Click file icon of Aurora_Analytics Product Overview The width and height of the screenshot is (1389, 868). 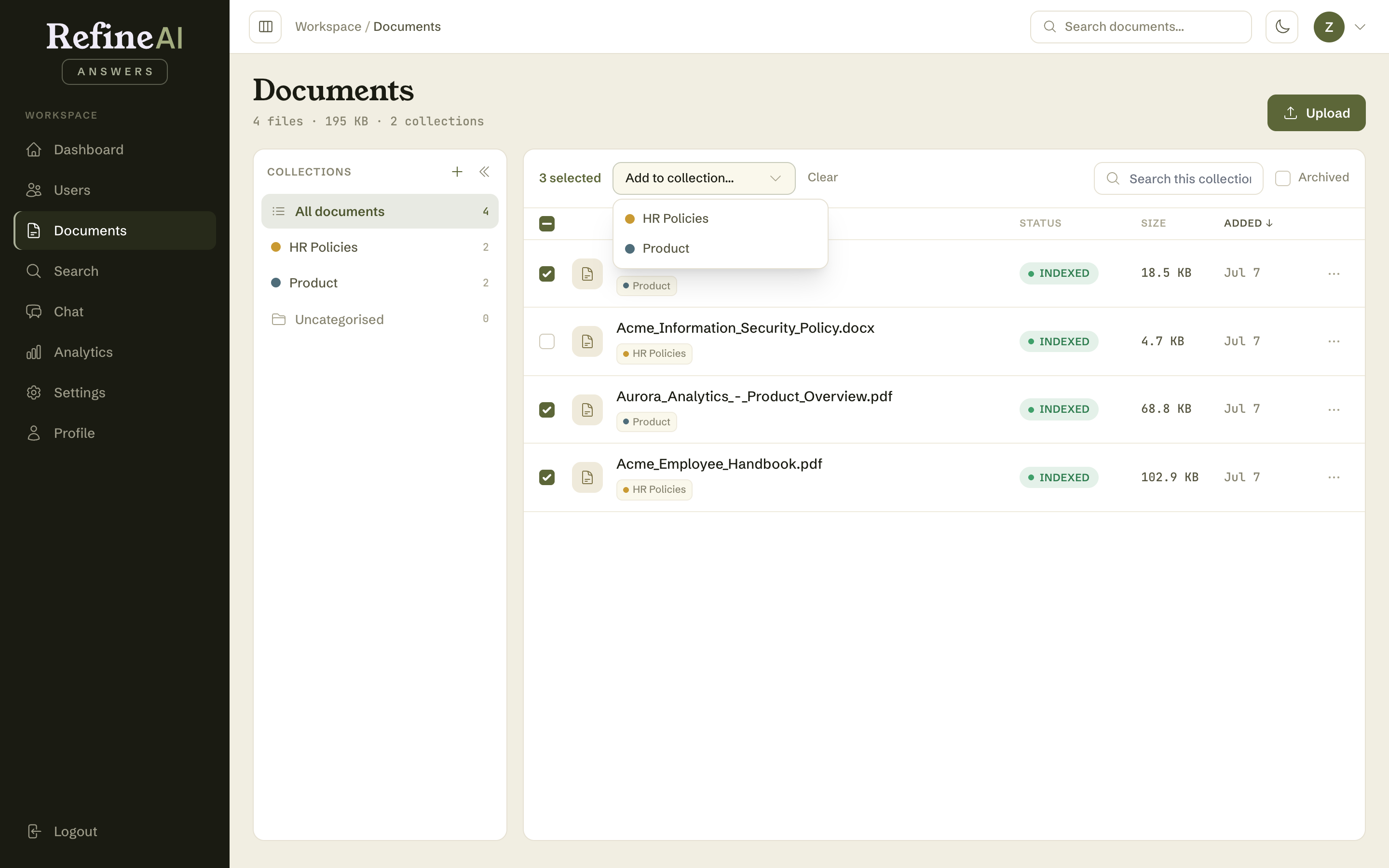point(587,410)
